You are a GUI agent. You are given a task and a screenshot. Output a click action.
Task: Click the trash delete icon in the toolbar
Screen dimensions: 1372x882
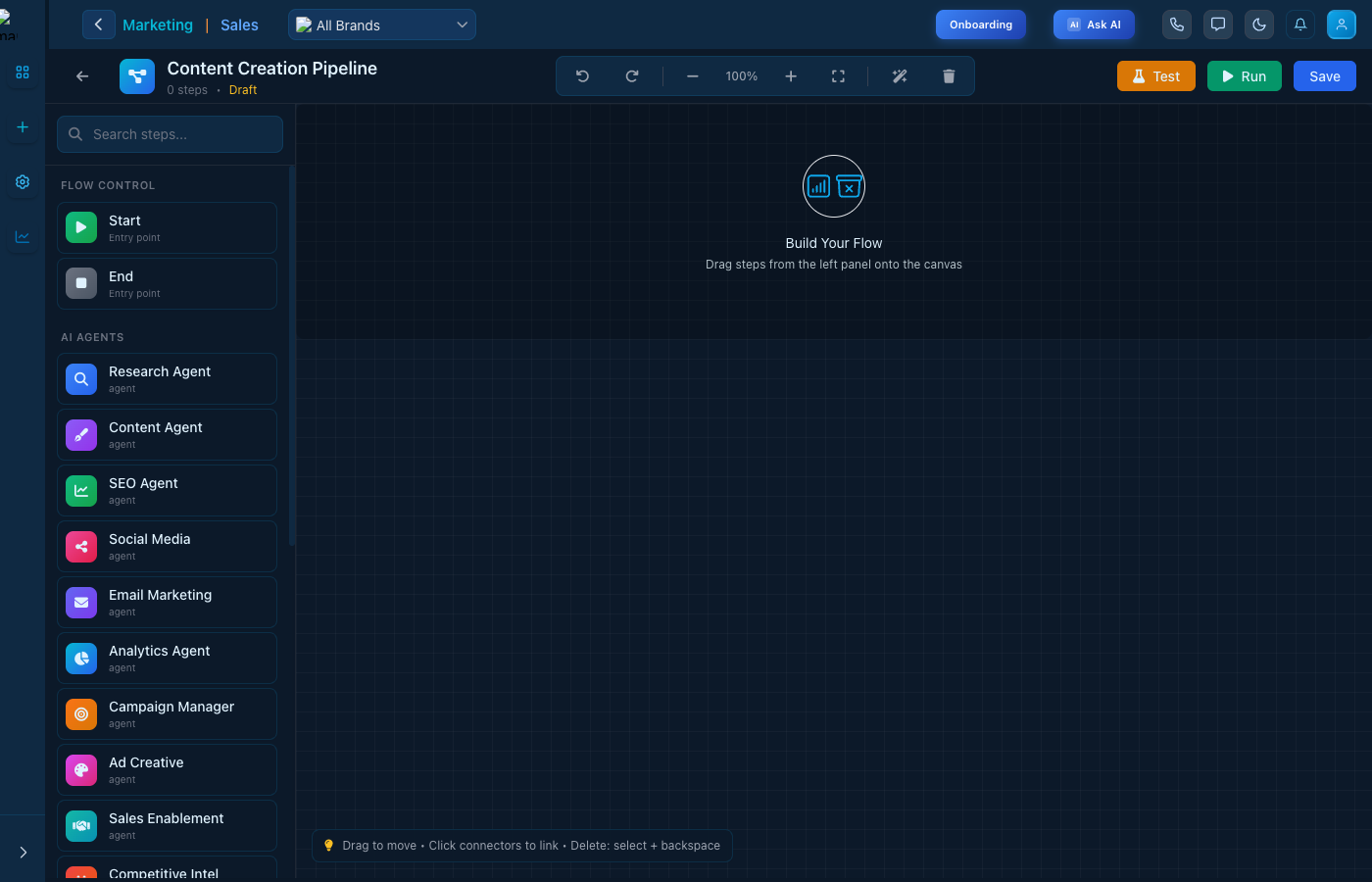click(x=949, y=76)
